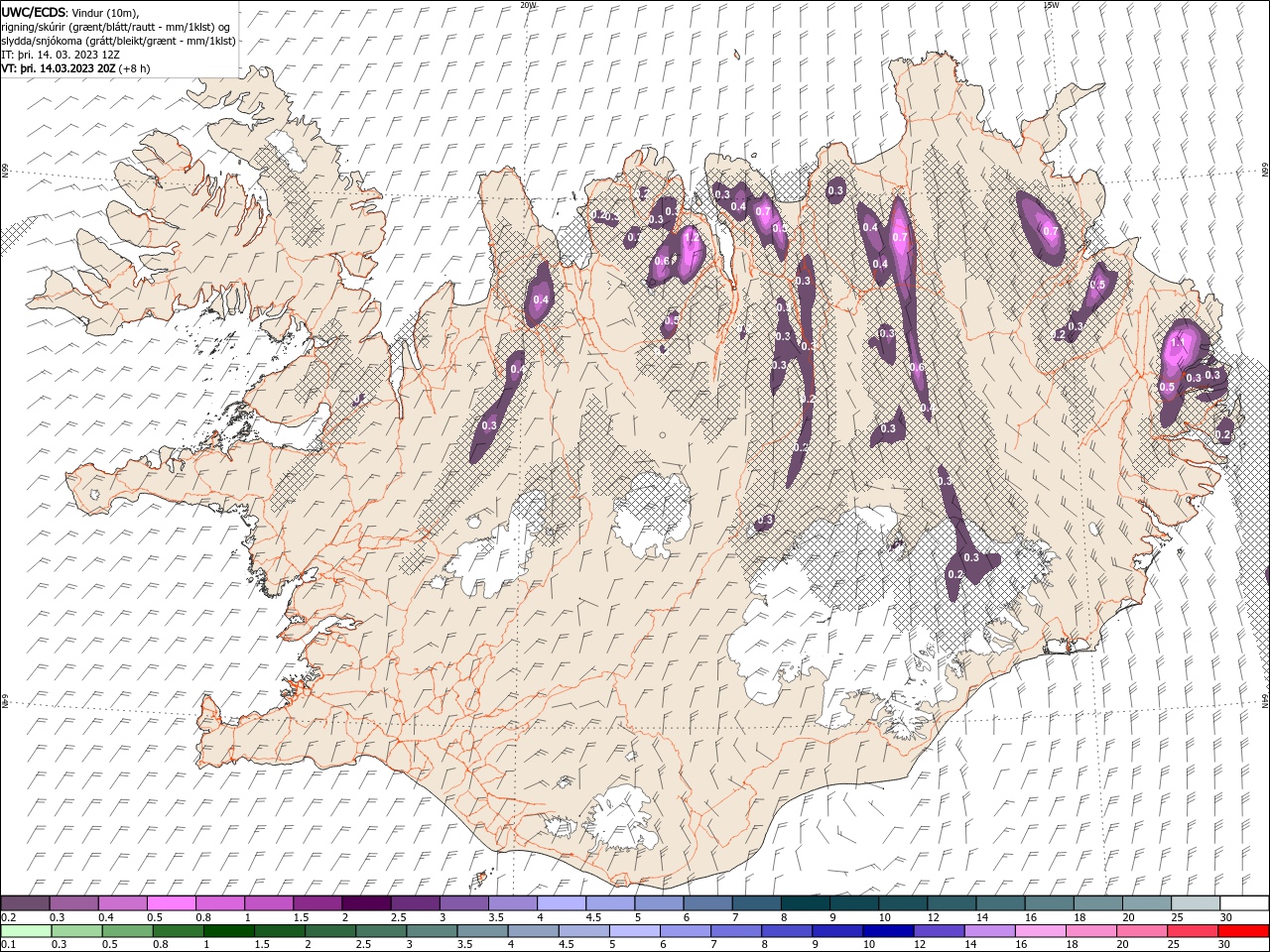Pick the top-row swatch between 4 and 4.5
The height and width of the screenshot is (952, 1270).
pos(562,902)
